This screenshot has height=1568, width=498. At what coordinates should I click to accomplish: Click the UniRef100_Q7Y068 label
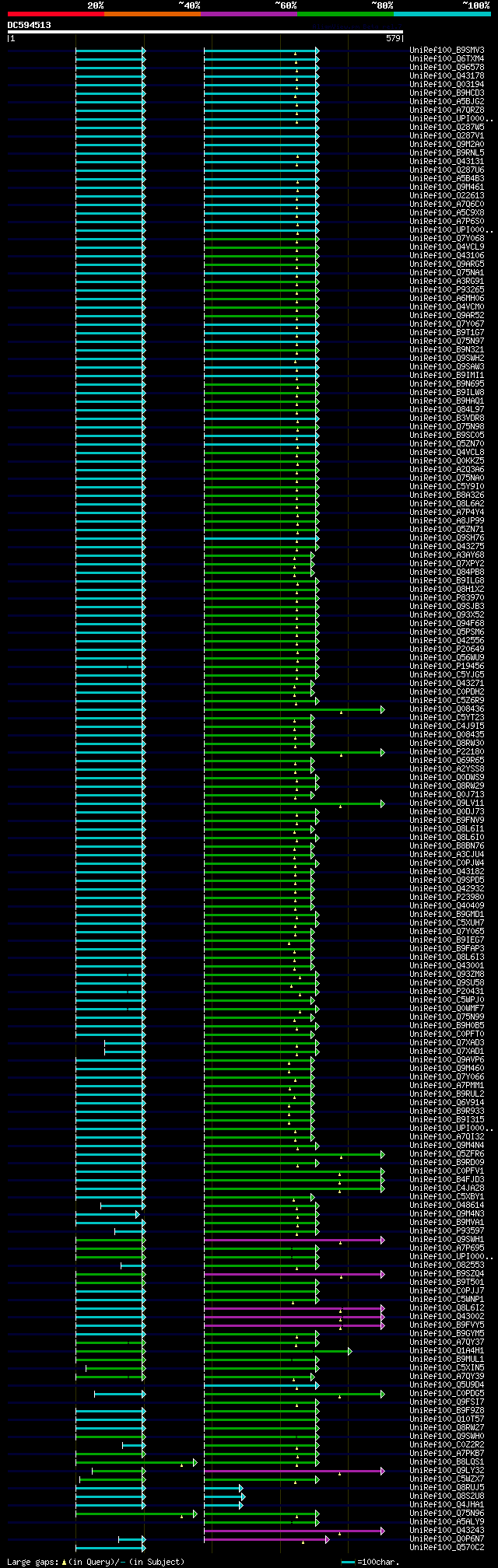447,238
